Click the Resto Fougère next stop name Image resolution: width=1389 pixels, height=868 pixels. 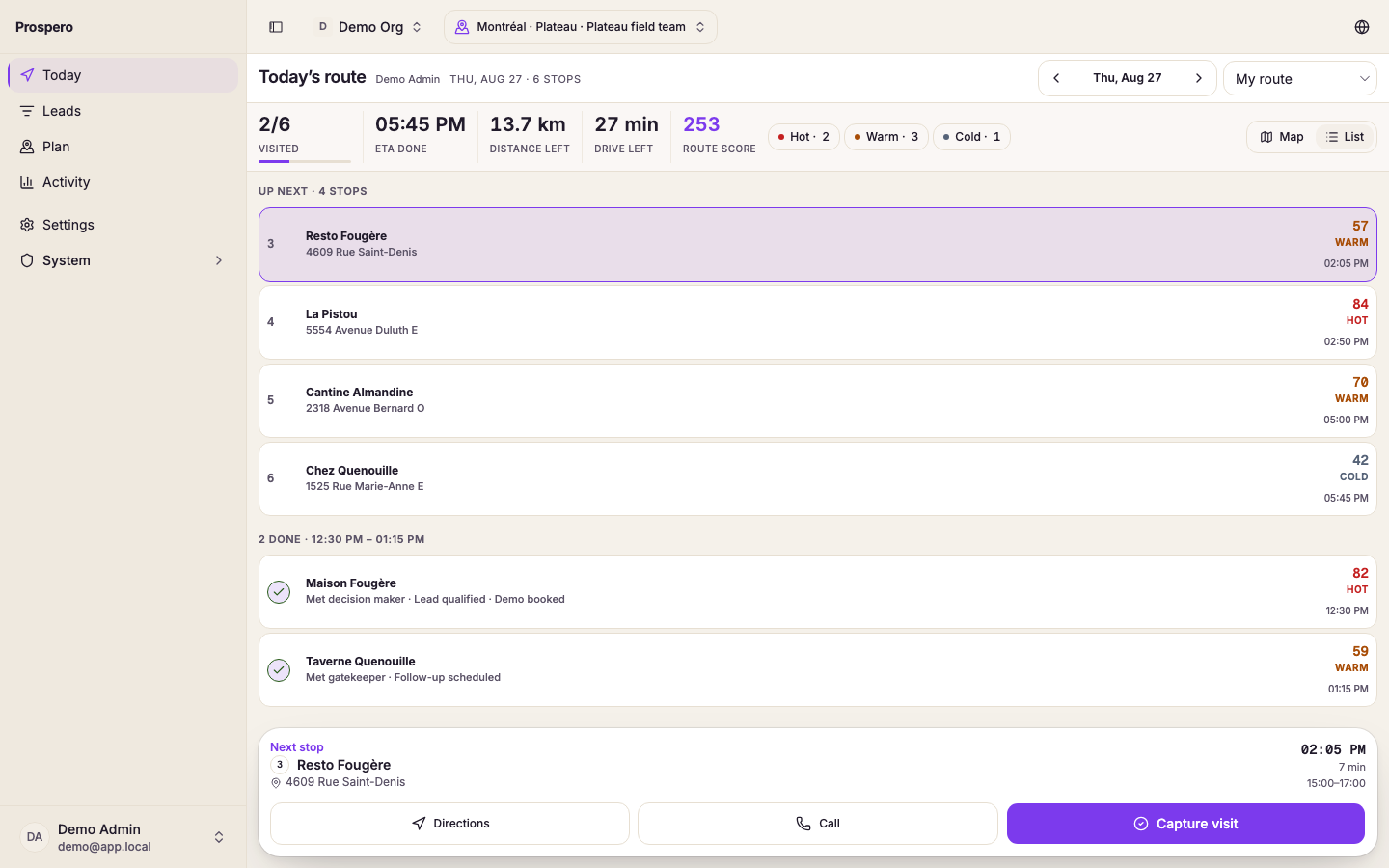point(343,765)
